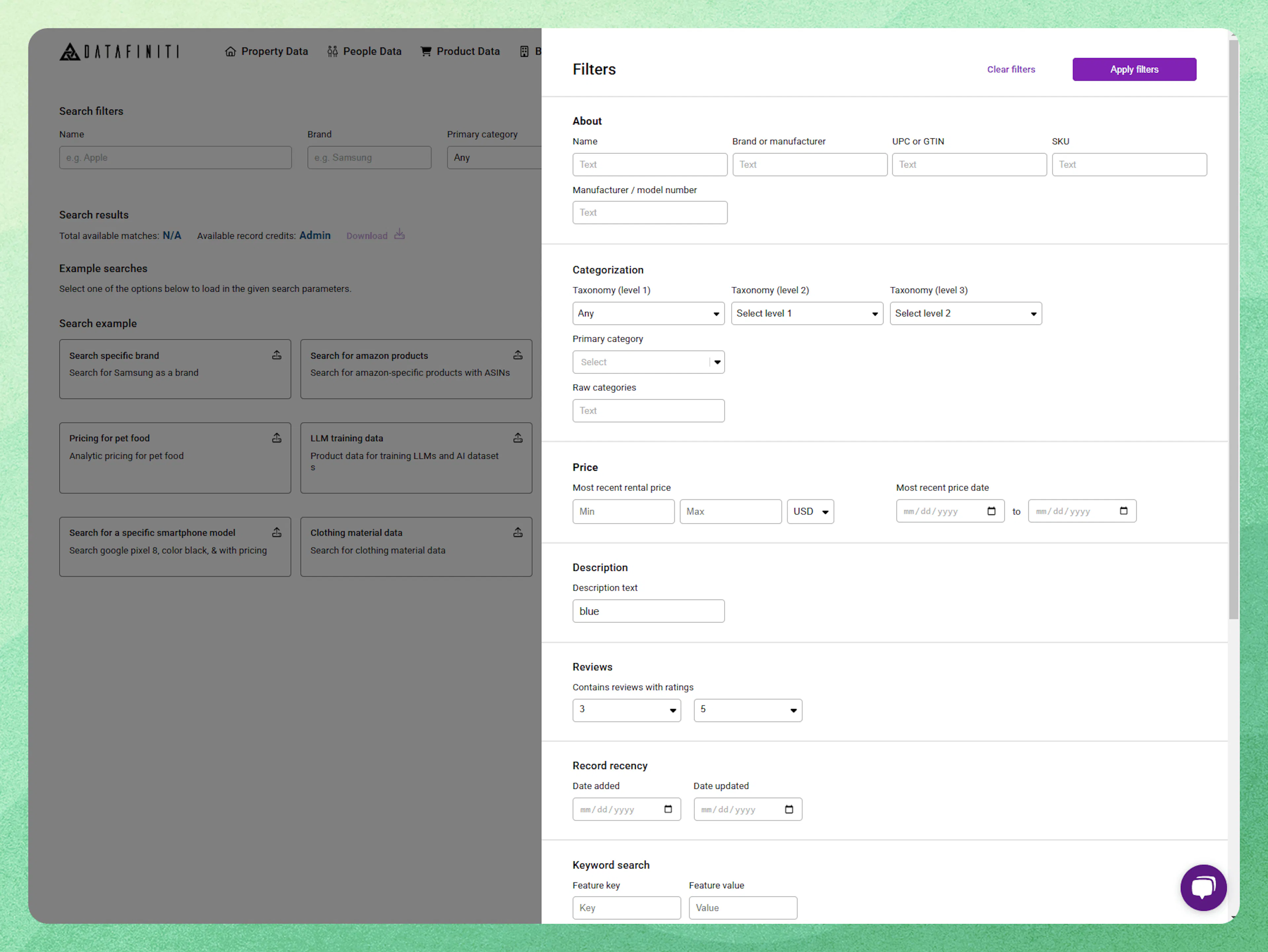The width and height of the screenshot is (1268, 952).
Task: Apply the configured filters
Action: pos(1134,69)
